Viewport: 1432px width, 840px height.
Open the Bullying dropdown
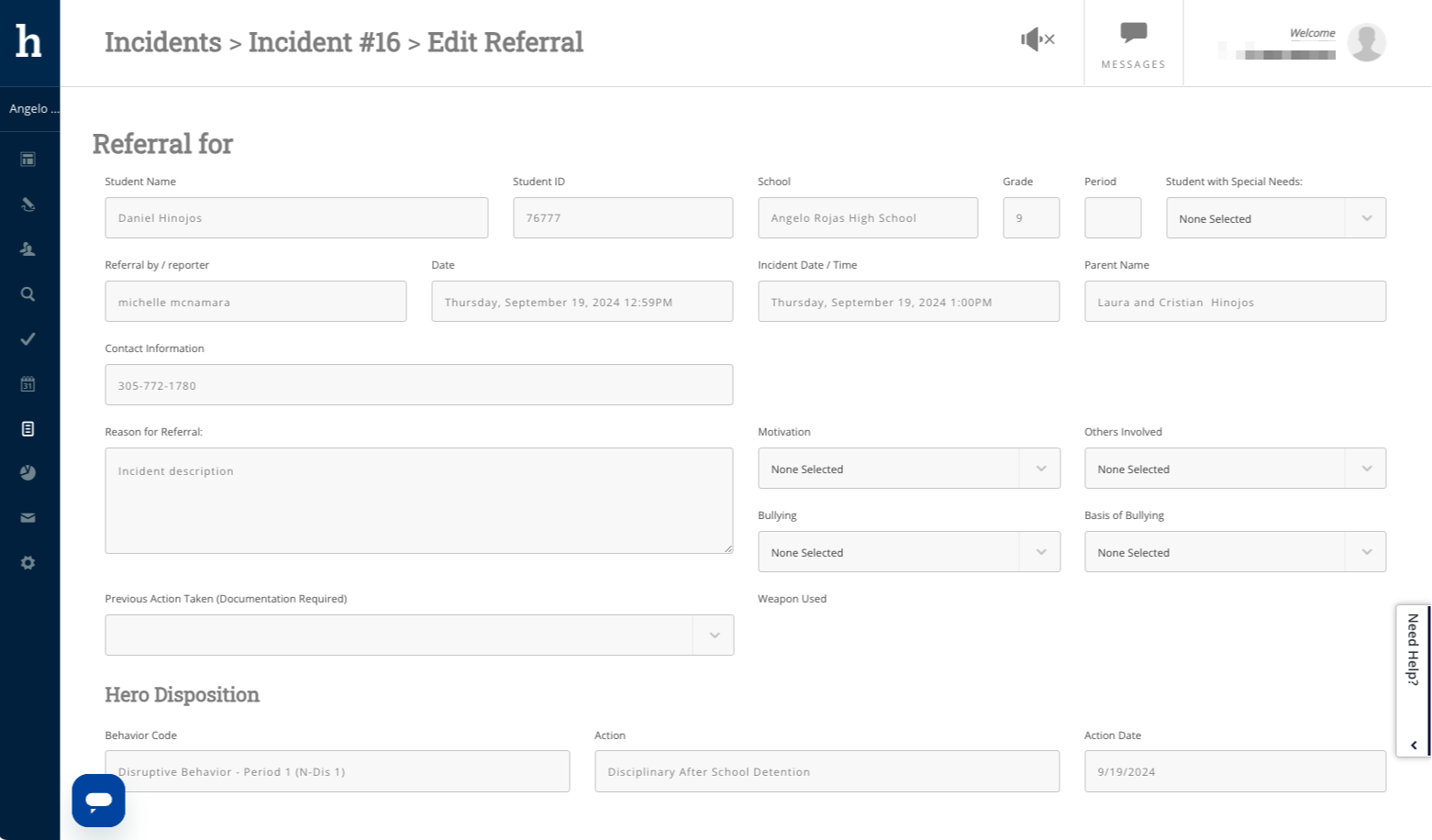pos(908,552)
